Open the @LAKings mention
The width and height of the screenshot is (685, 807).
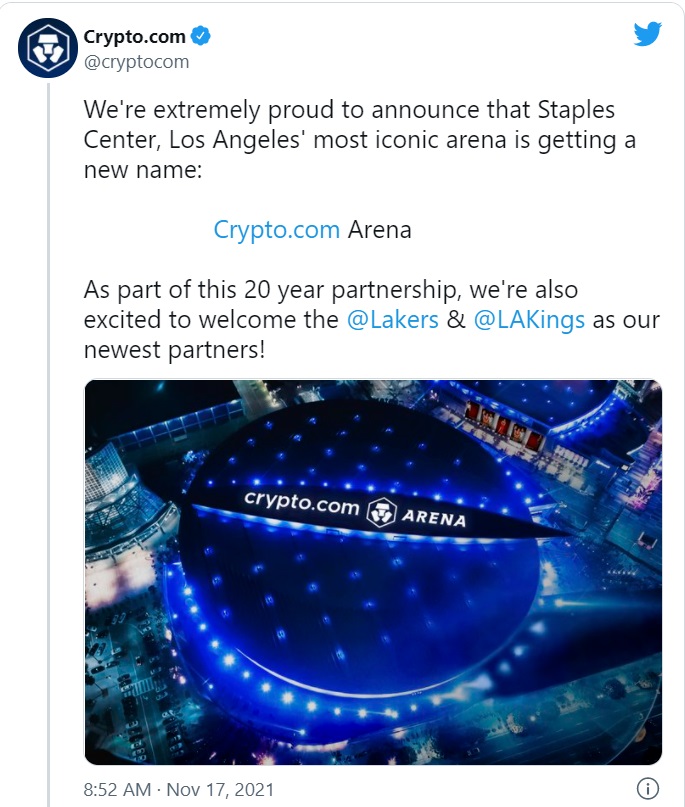(529, 320)
